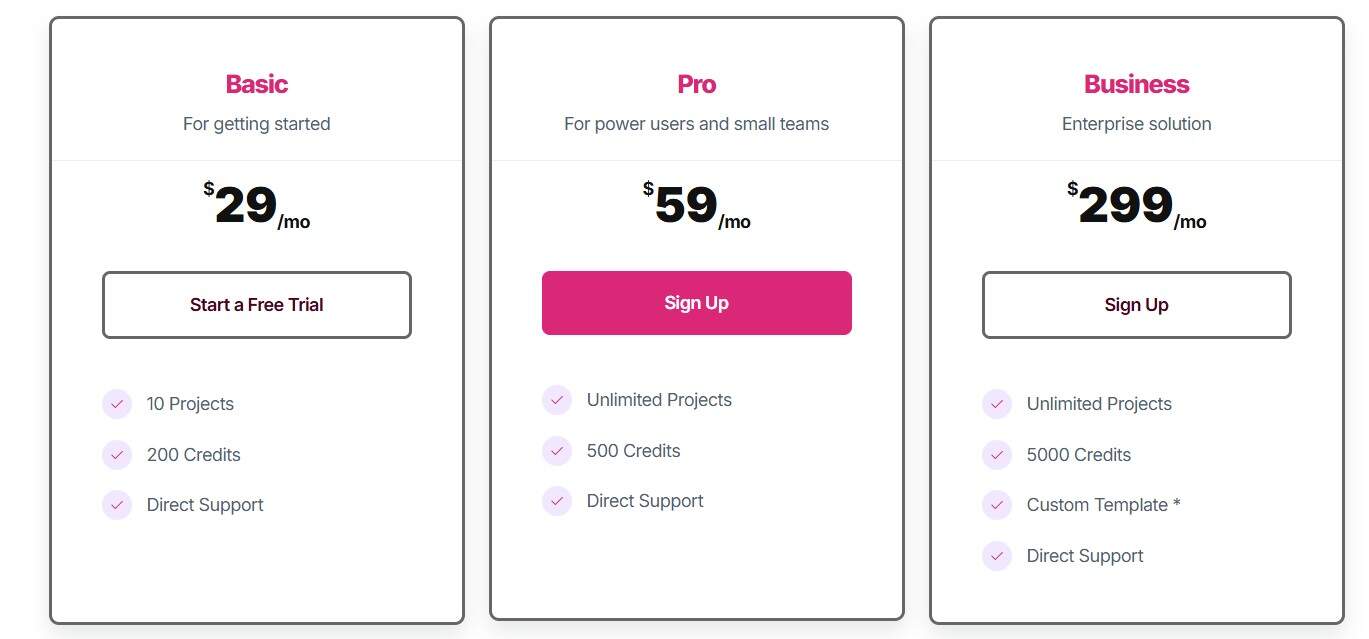The image size is (1369, 639).
Task: Click the $29/mo price text
Action: coord(256,205)
